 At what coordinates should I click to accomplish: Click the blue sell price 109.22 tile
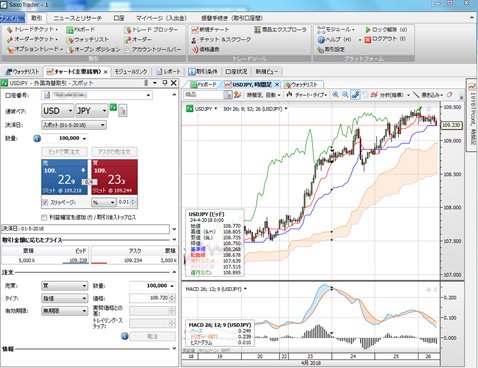click(x=64, y=177)
